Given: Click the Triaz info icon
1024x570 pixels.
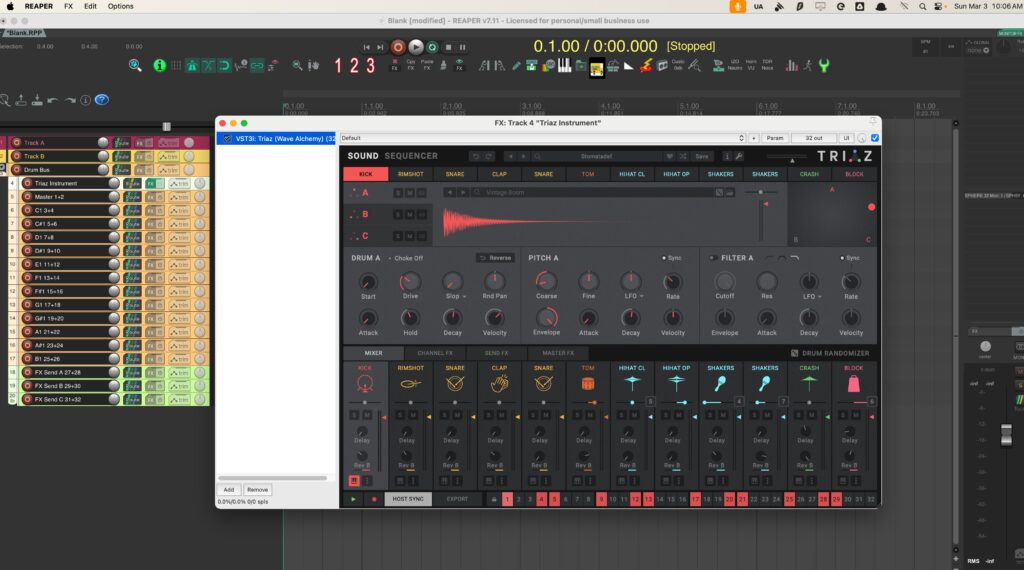Looking at the screenshot, I should (727, 157).
